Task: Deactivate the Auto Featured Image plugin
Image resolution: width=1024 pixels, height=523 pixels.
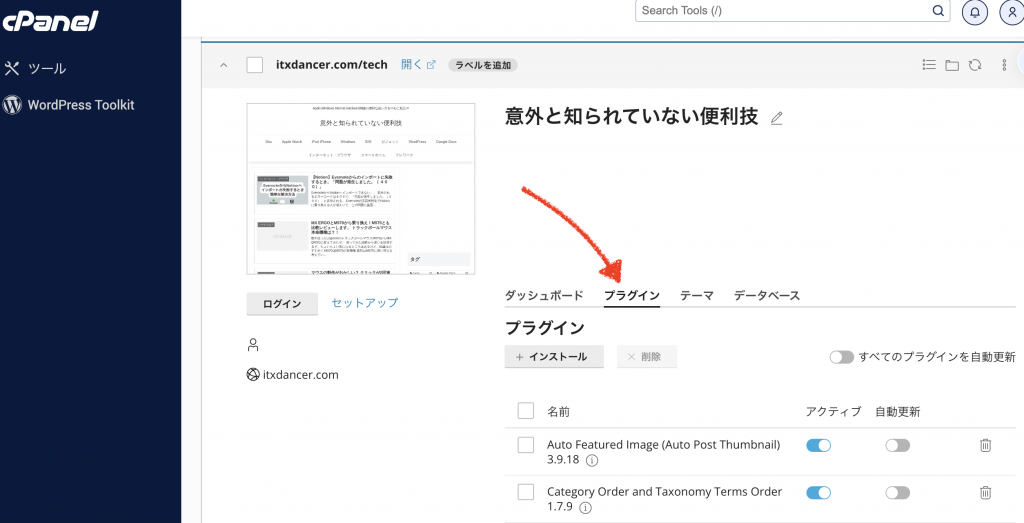Action: 818,445
